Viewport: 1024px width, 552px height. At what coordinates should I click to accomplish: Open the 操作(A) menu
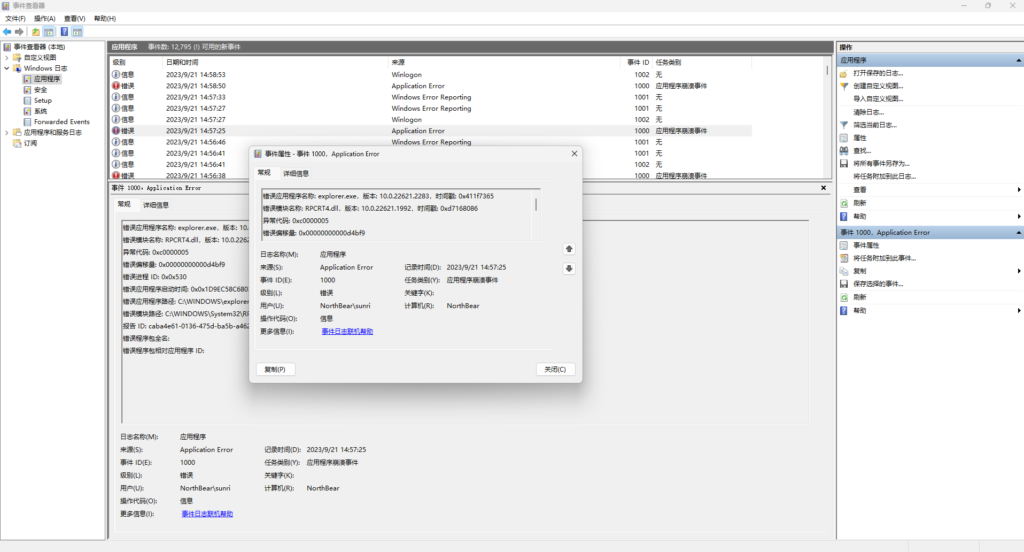(x=44, y=18)
